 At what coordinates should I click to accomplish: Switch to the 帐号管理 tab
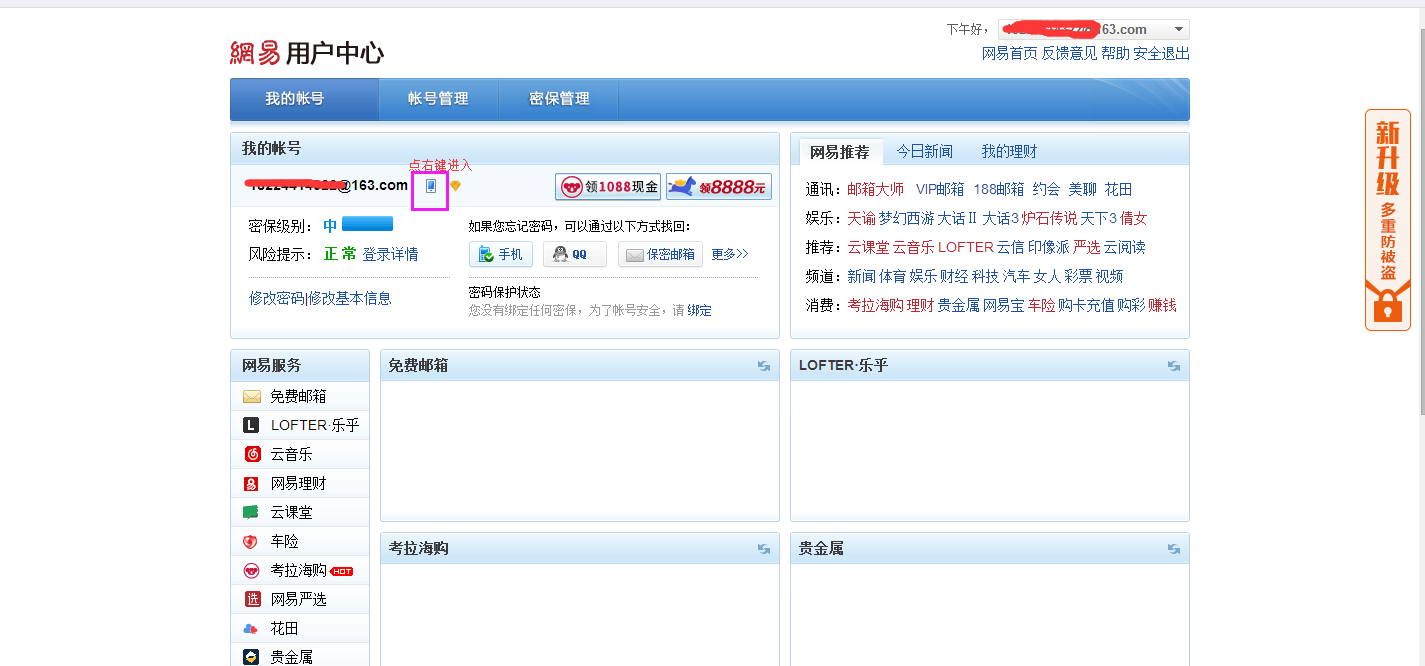[440, 99]
